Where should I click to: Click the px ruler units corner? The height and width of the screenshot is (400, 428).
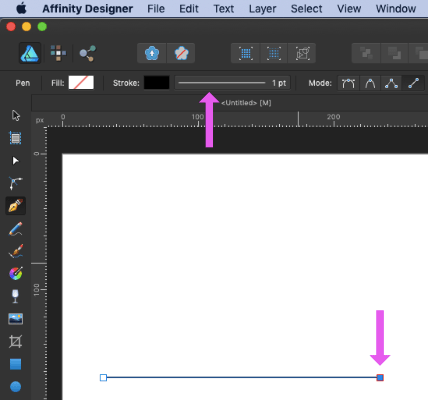pyautogui.click(x=40, y=120)
